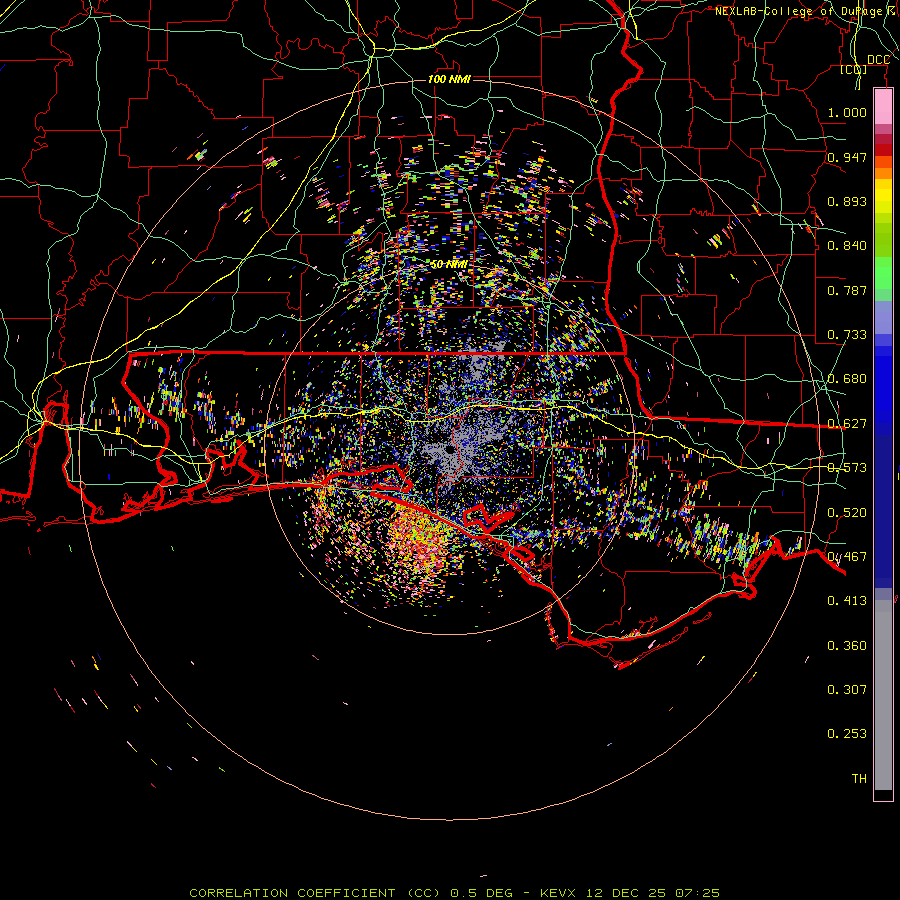
Task: Click the 0.5 DEG elevation text
Action: (481, 893)
